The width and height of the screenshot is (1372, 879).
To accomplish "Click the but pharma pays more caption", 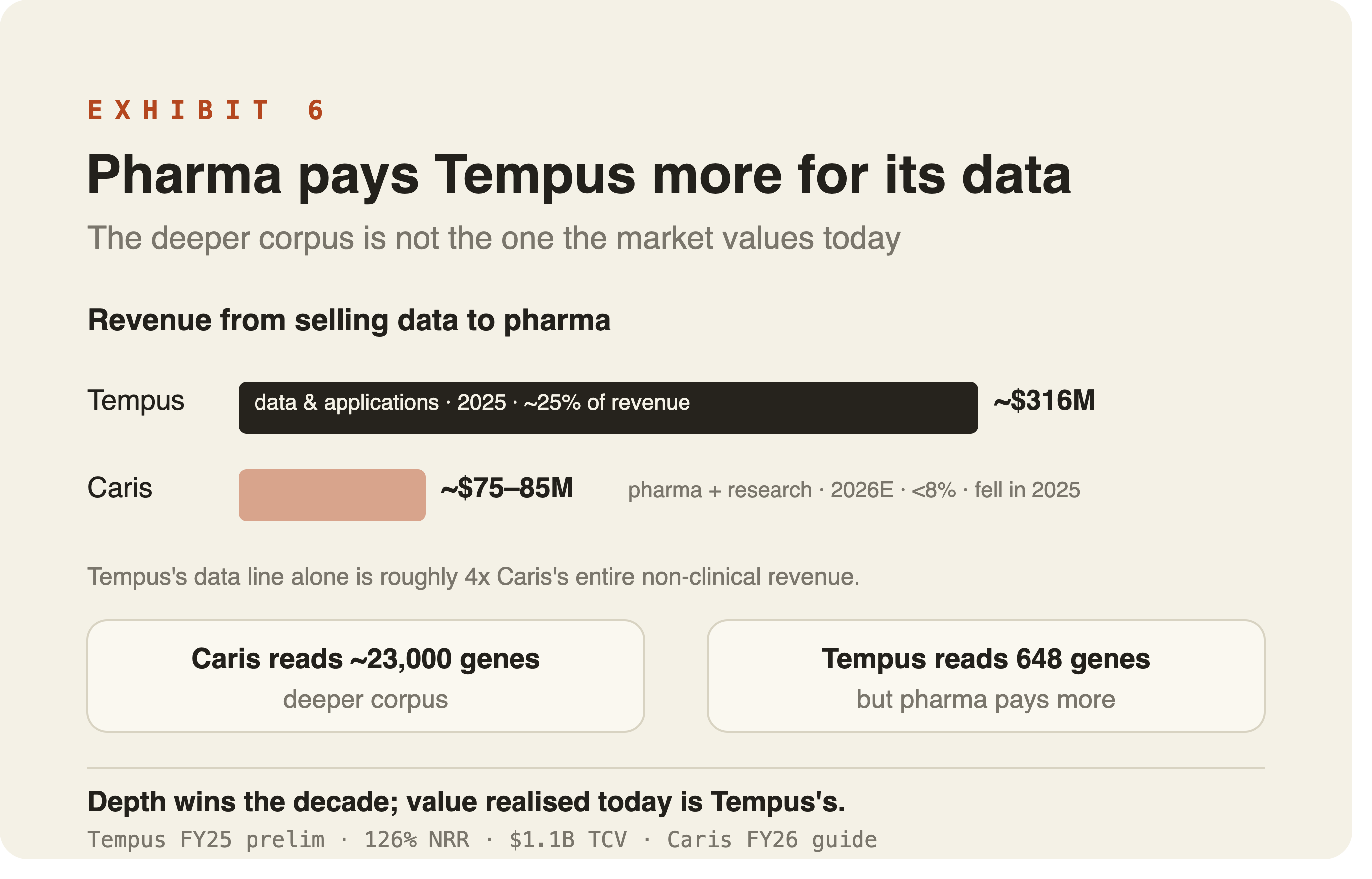I will (x=986, y=700).
